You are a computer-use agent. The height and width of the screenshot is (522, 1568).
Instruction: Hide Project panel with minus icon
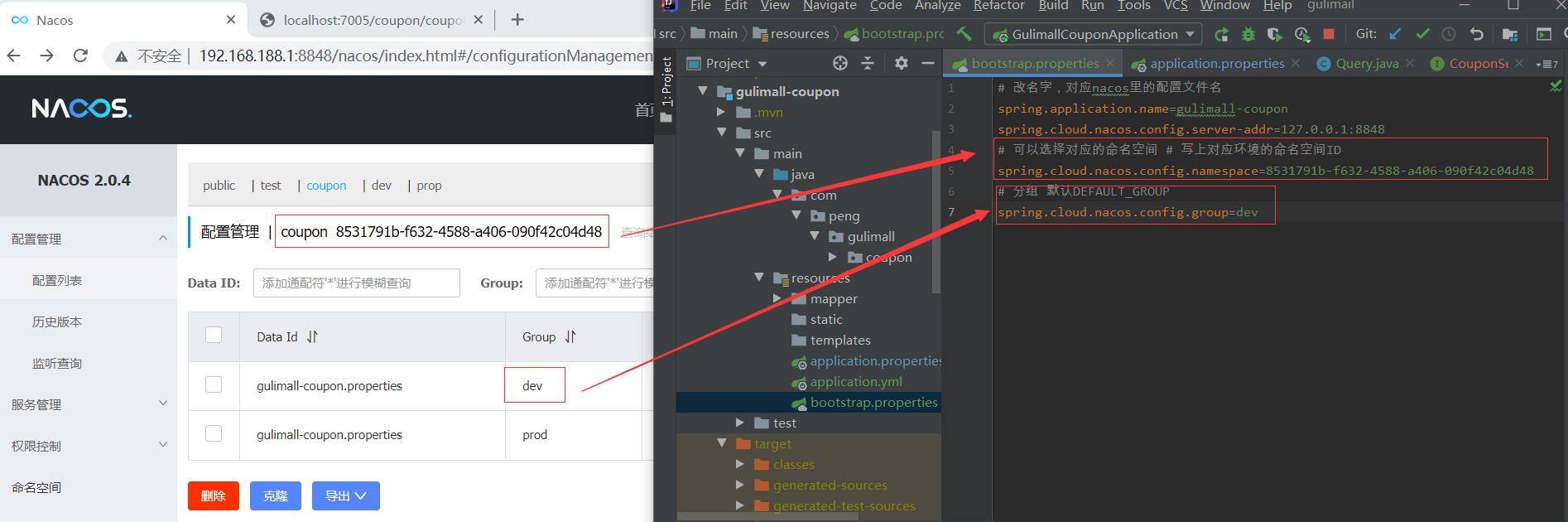click(x=928, y=63)
